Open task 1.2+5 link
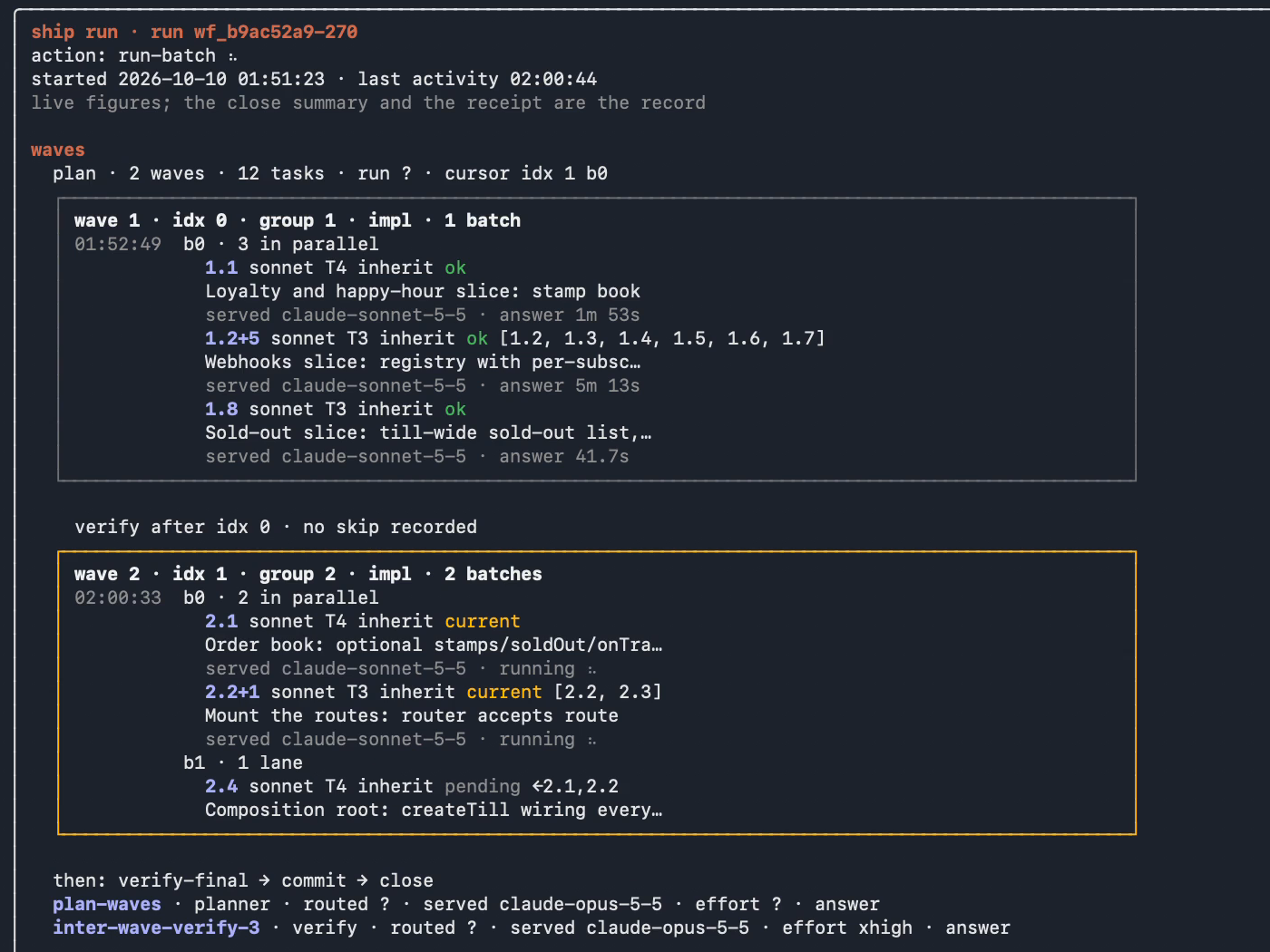The image size is (1270, 952). point(232,338)
